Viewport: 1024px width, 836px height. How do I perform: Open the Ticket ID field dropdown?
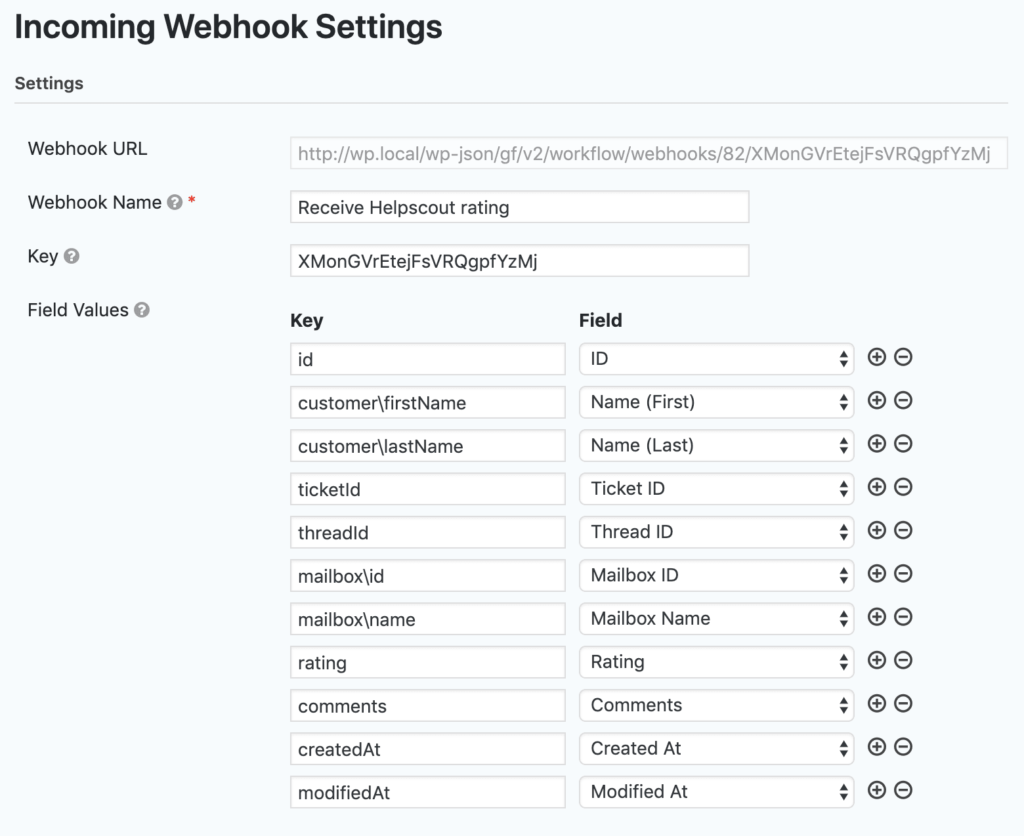[x=716, y=489]
